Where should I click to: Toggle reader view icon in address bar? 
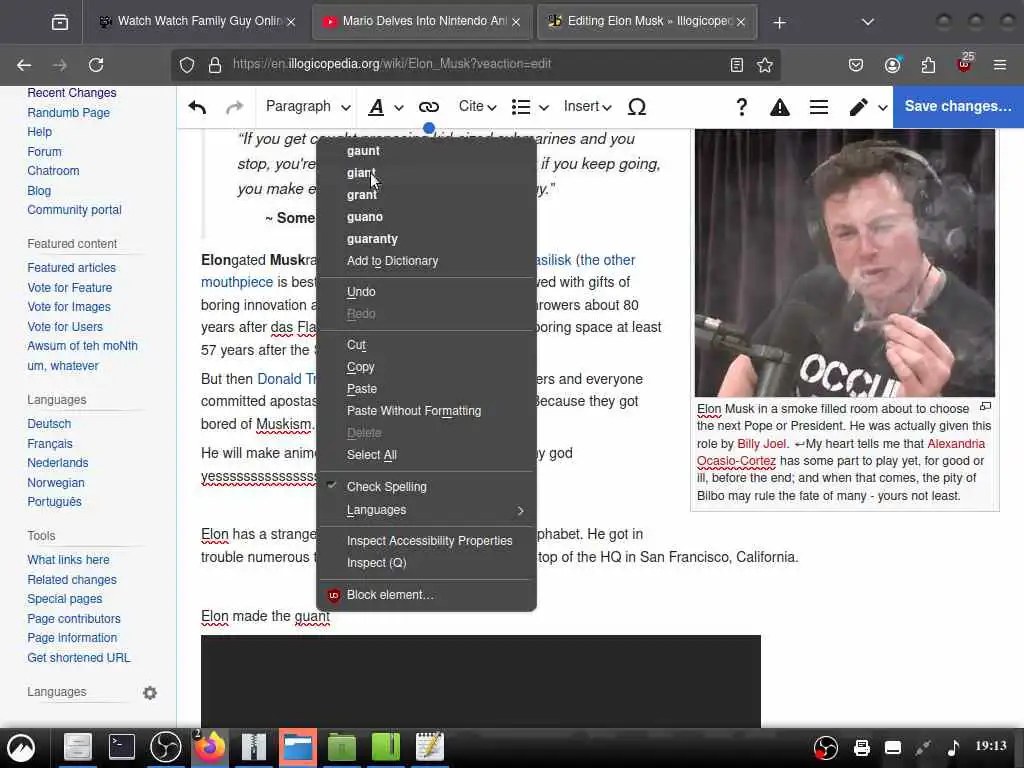point(737,65)
